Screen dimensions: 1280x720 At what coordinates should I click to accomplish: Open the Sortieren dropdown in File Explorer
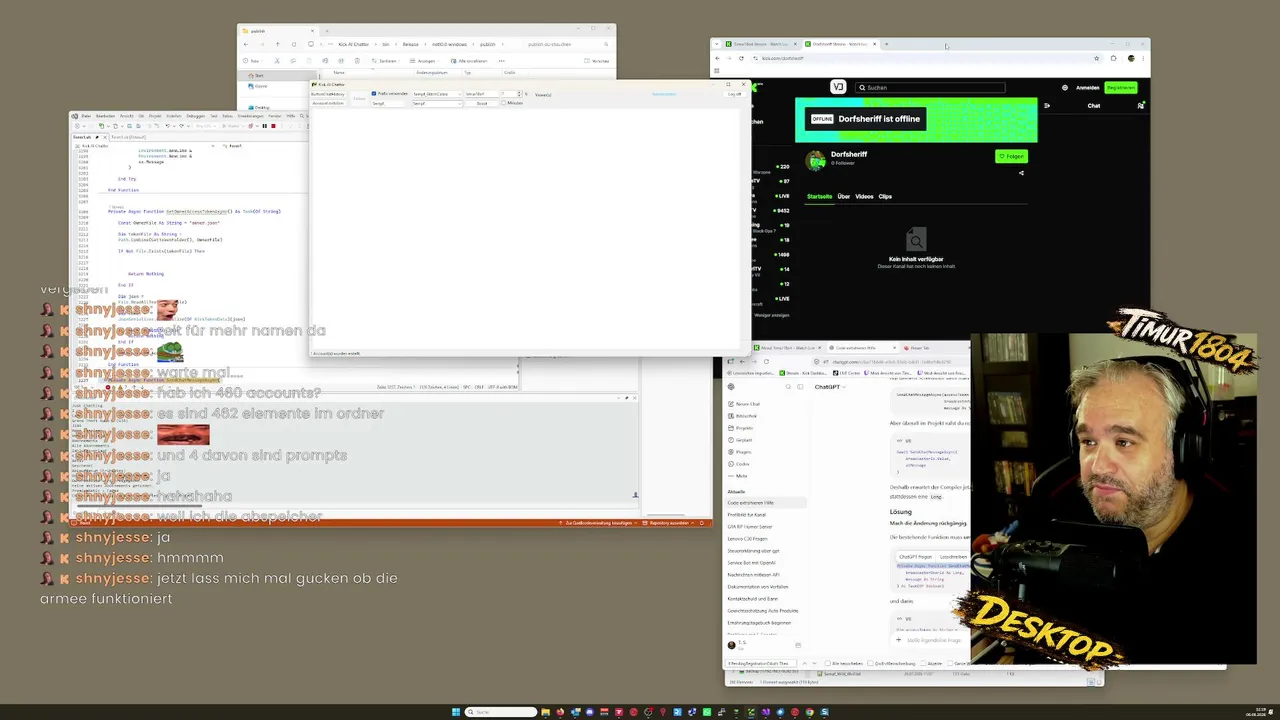[386, 61]
